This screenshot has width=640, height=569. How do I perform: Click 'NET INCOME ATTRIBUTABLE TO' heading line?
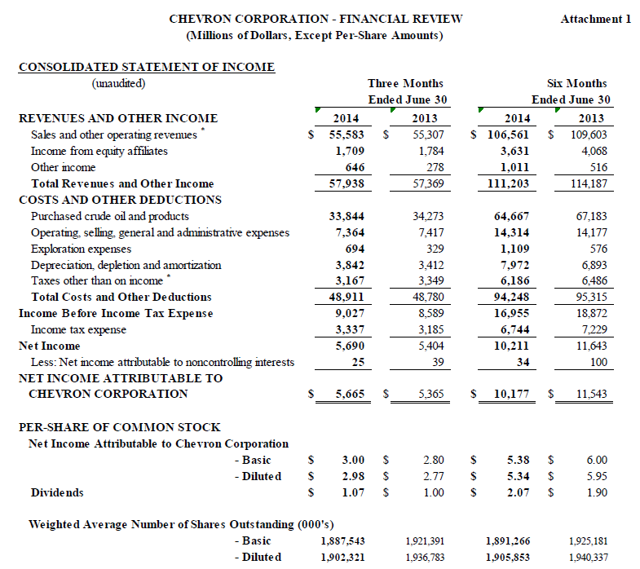120,378
